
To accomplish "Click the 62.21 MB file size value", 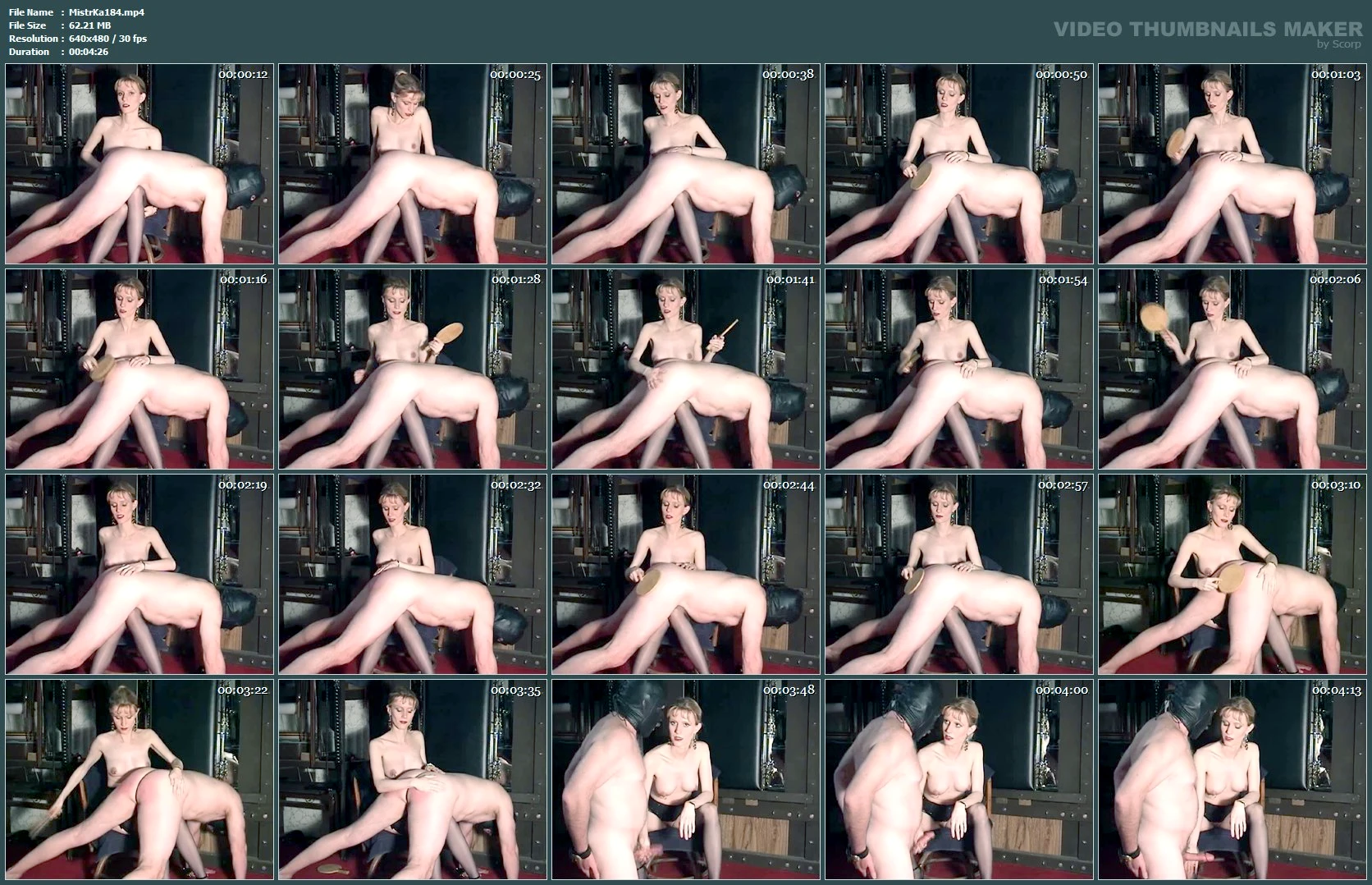I will [89, 25].
